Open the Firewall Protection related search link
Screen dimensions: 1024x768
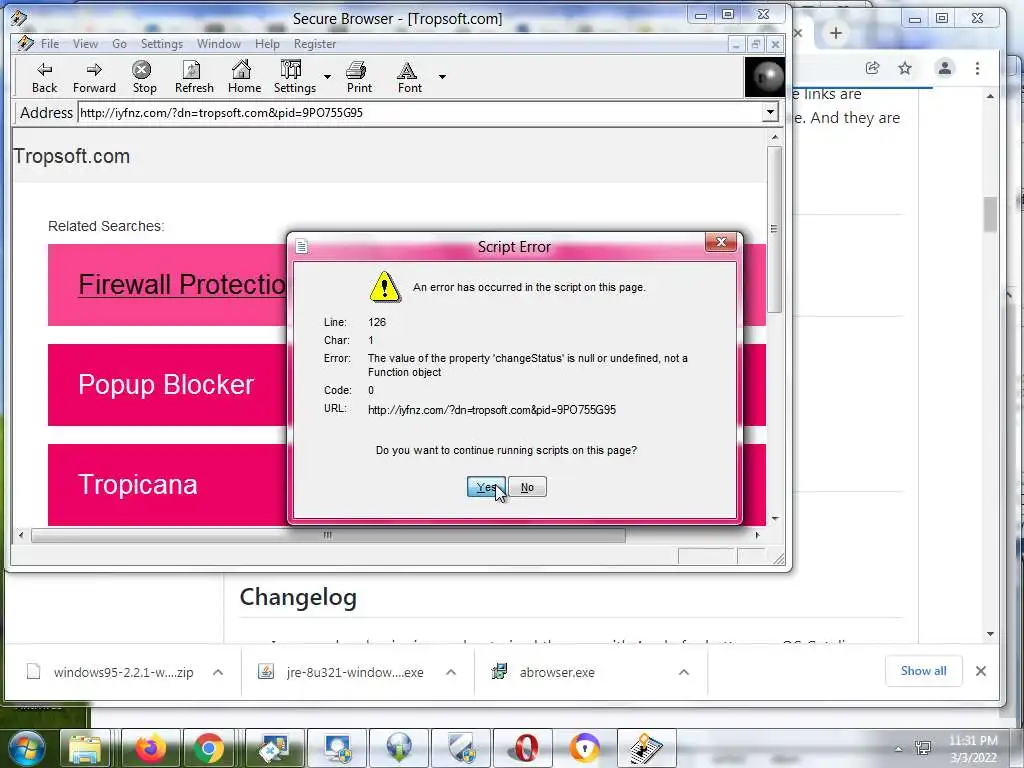[182, 285]
